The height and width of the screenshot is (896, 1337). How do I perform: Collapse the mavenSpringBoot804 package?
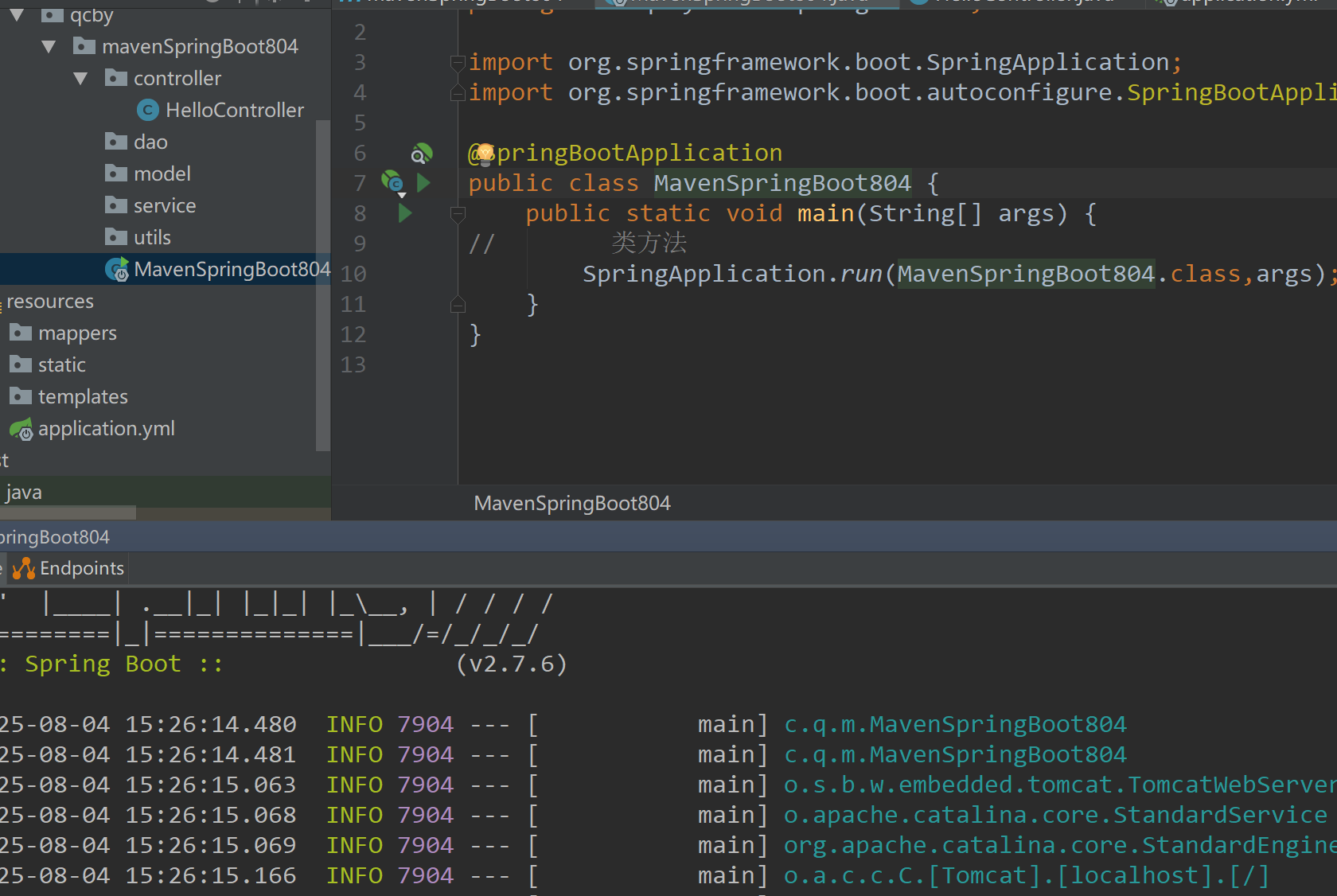coord(49,46)
